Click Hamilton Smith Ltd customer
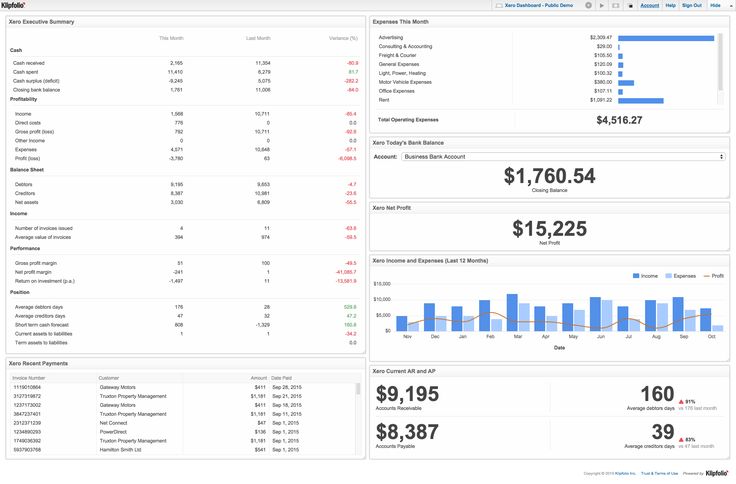 (x=120, y=450)
